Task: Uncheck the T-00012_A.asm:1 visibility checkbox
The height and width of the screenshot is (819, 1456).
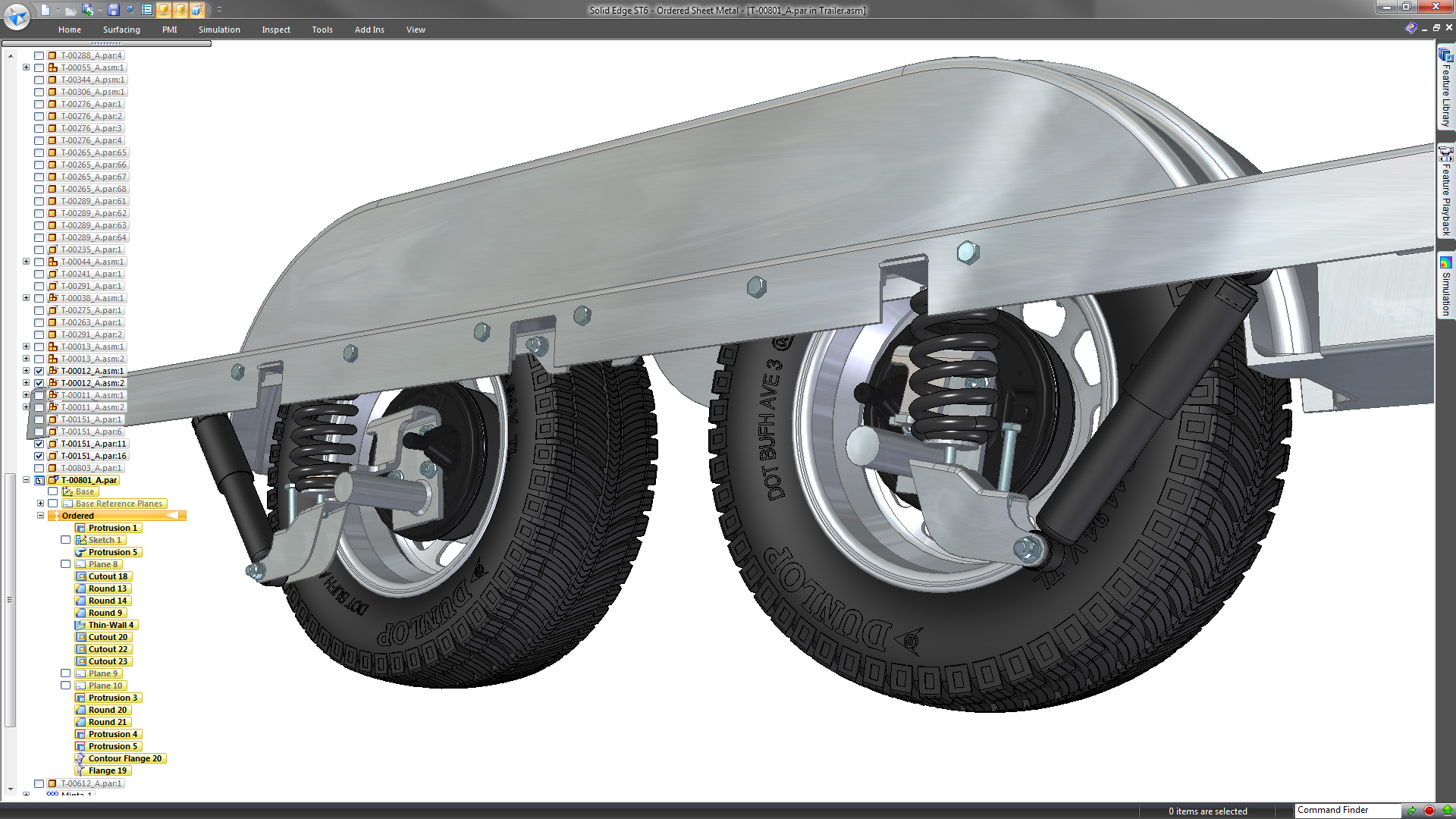Action: click(x=39, y=371)
